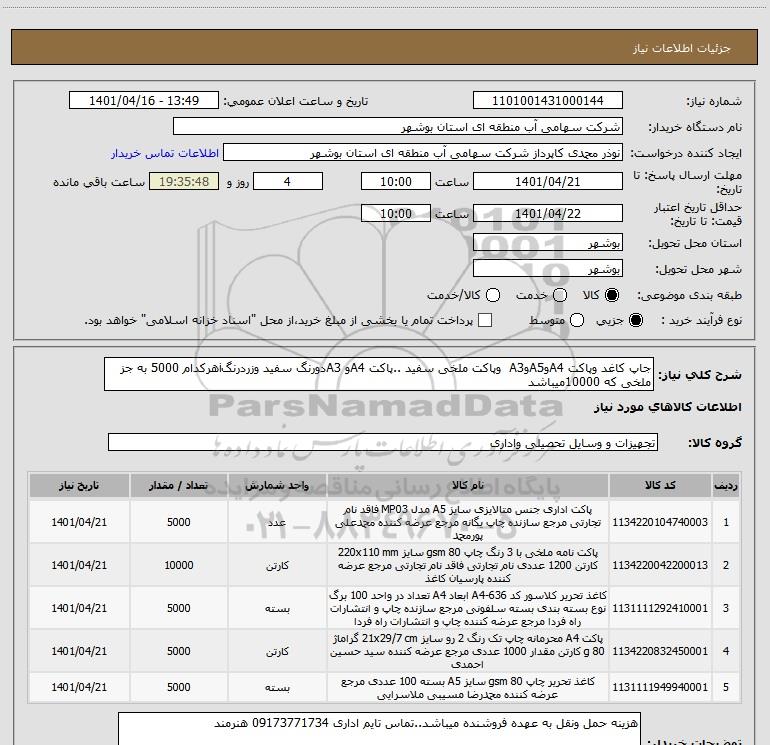
Task: Click the remaining days field showing 4
Action: [x=288, y=182]
